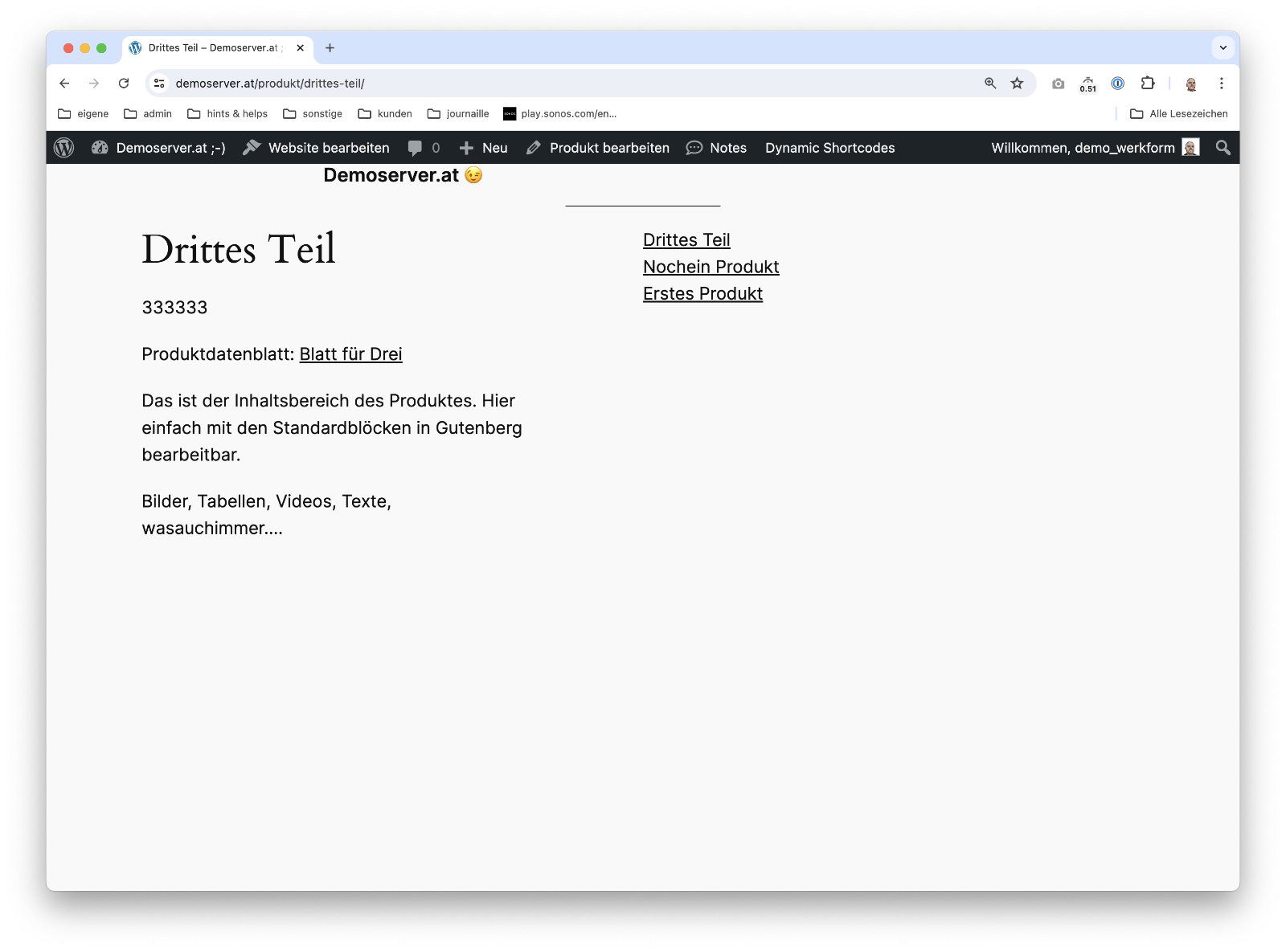Open the Chrome profile avatar

pyautogui.click(x=1191, y=84)
